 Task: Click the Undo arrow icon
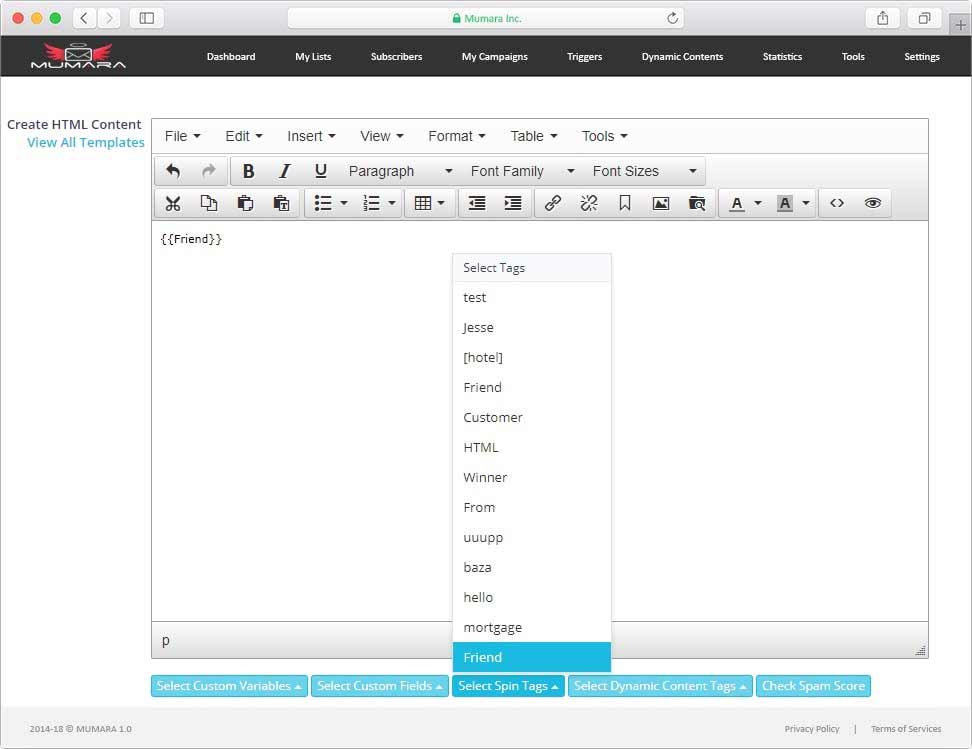tap(173, 171)
